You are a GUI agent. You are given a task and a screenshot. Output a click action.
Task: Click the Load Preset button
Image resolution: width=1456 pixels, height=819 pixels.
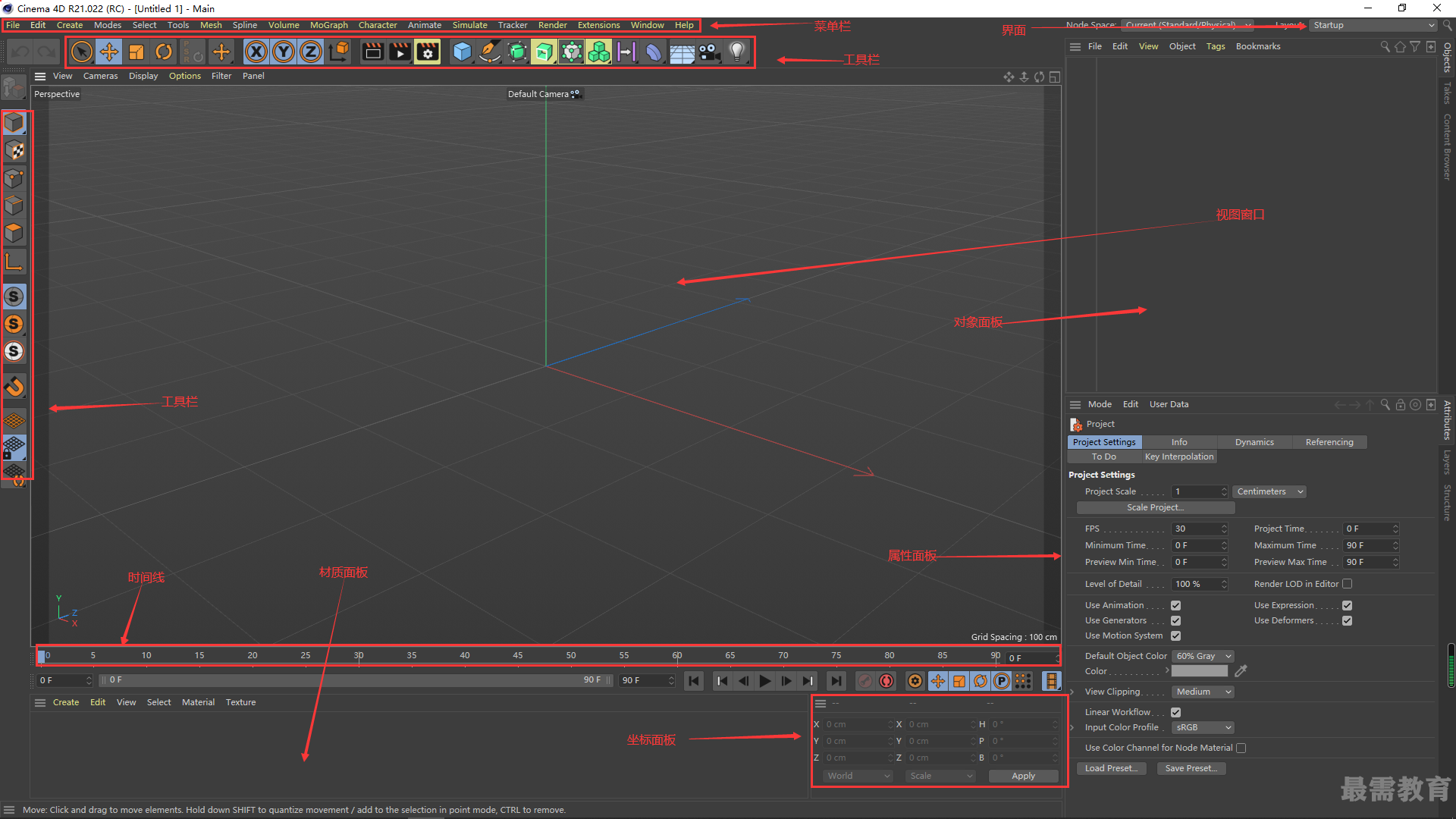(1111, 768)
